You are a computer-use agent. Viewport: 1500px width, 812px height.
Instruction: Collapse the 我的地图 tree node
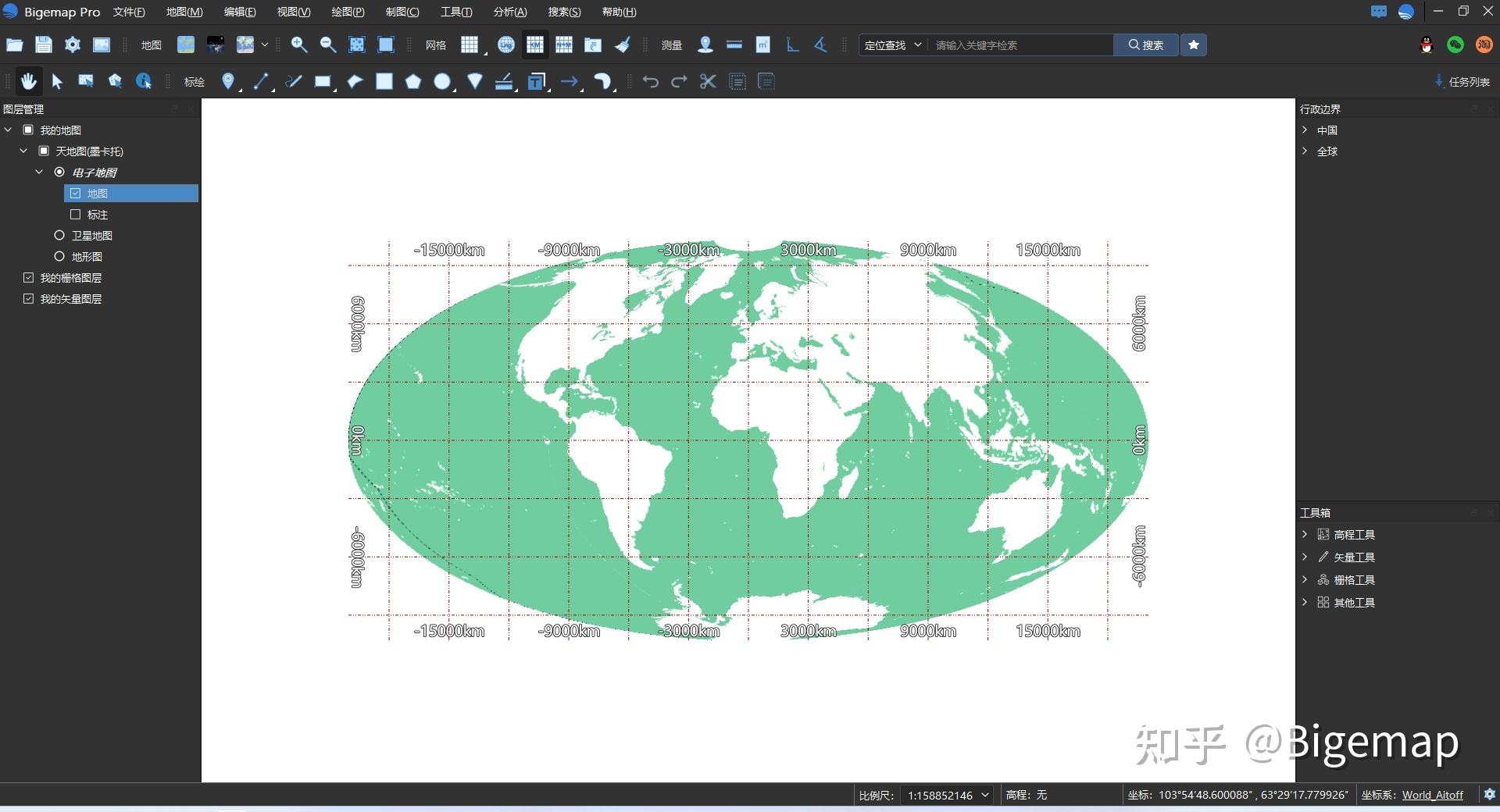point(9,130)
